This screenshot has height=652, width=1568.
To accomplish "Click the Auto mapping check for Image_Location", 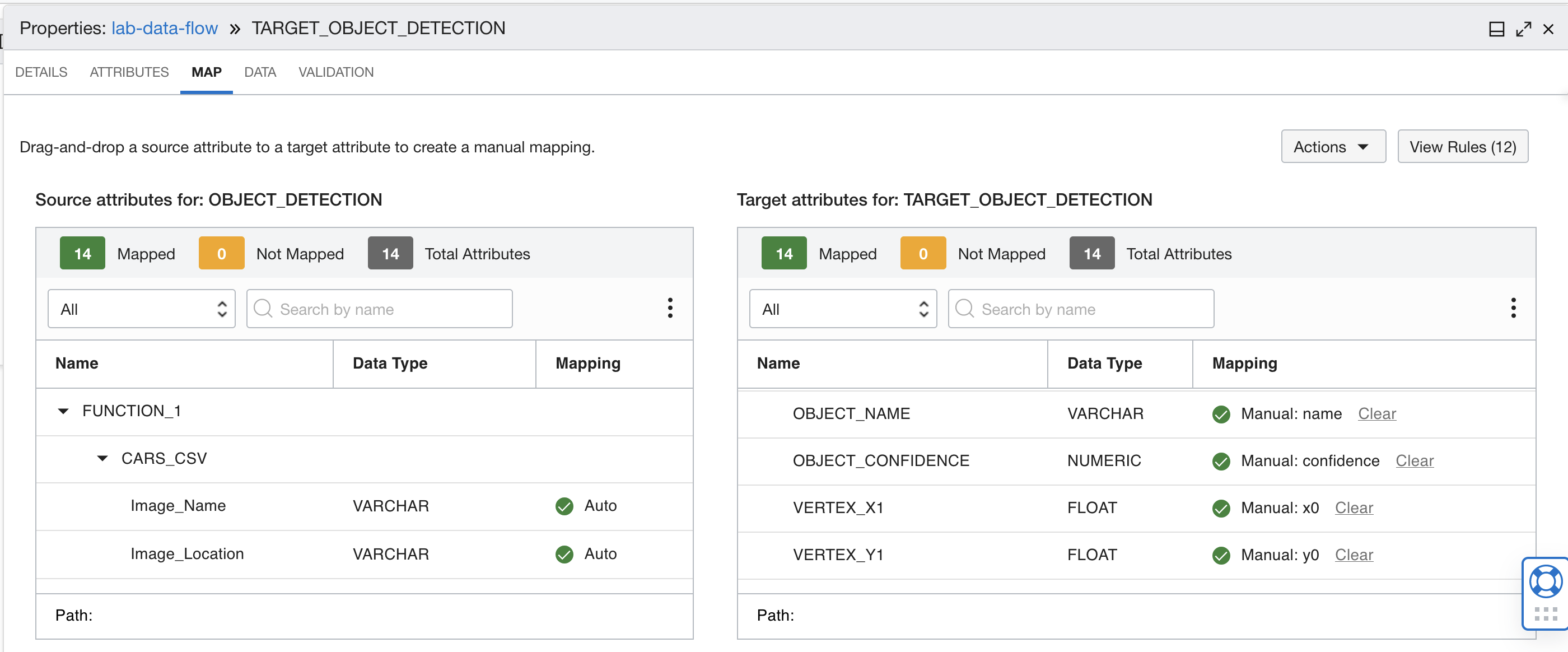I will coord(564,554).
